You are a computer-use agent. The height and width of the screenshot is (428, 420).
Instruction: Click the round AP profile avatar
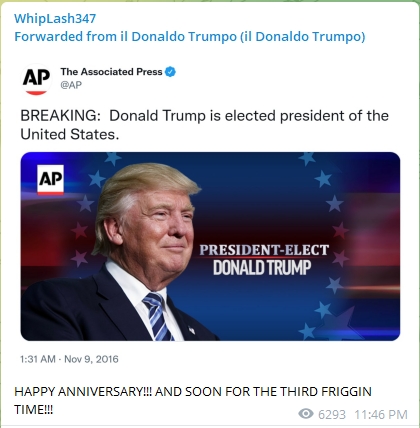(x=36, y=79)
